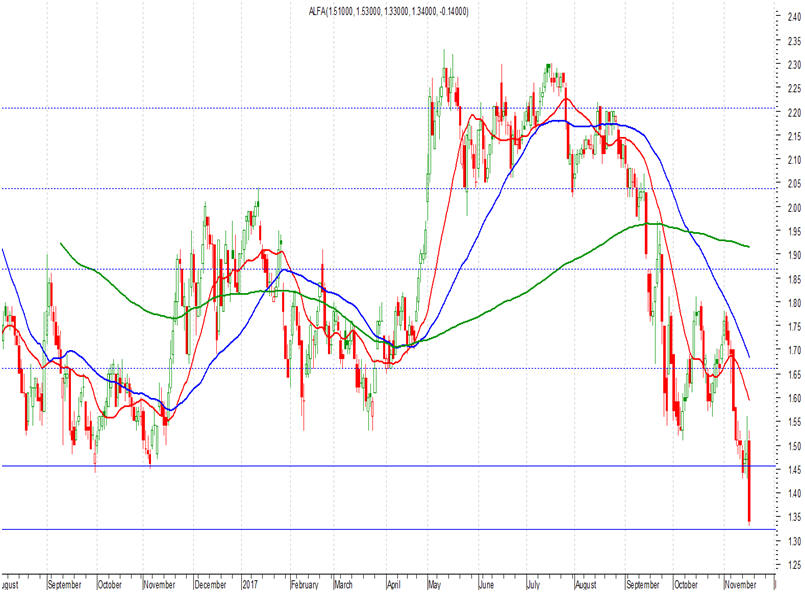Click the 1.35 price axis label

[794, 517]
